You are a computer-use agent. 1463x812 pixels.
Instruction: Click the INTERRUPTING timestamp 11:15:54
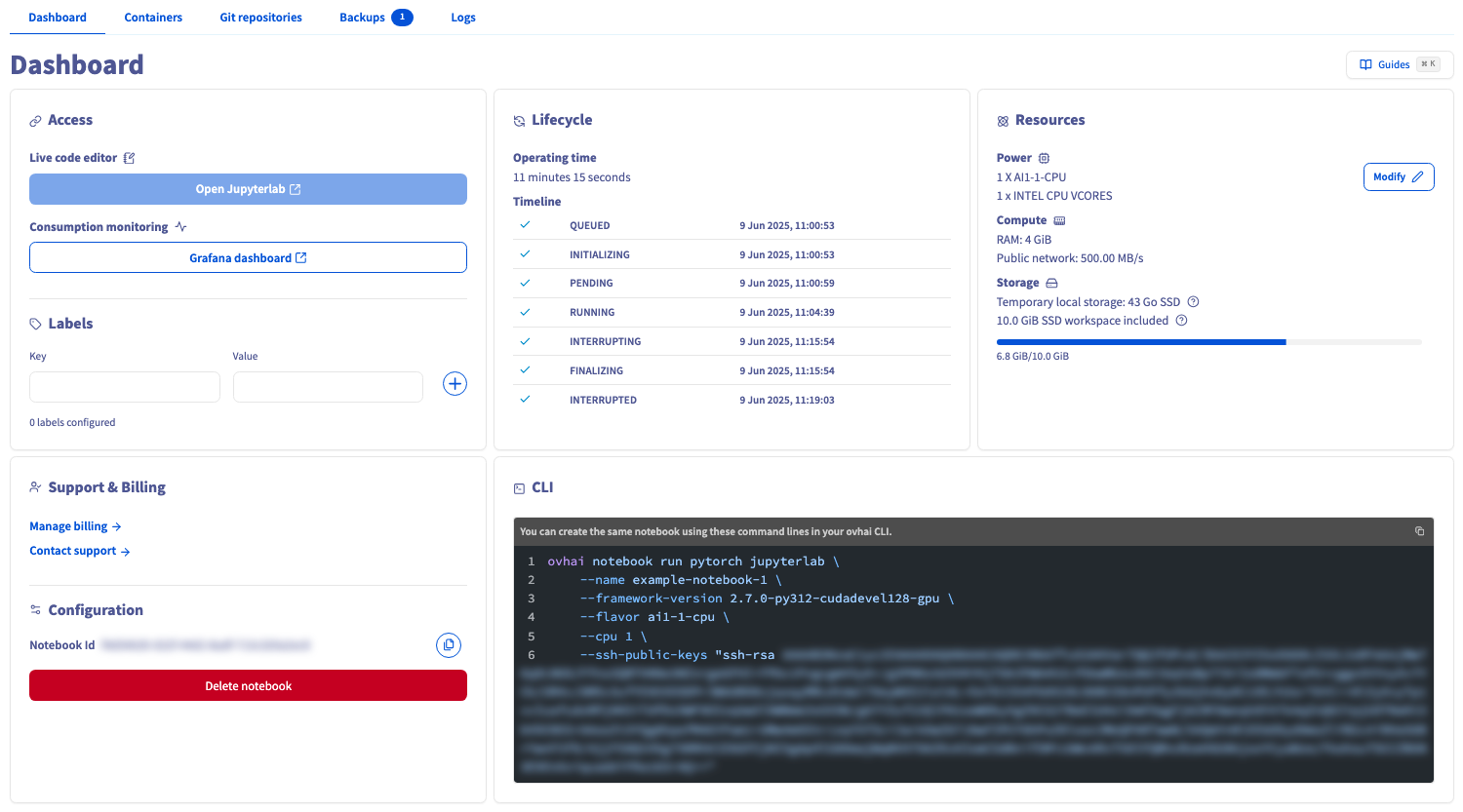click(x=787, y=341)
